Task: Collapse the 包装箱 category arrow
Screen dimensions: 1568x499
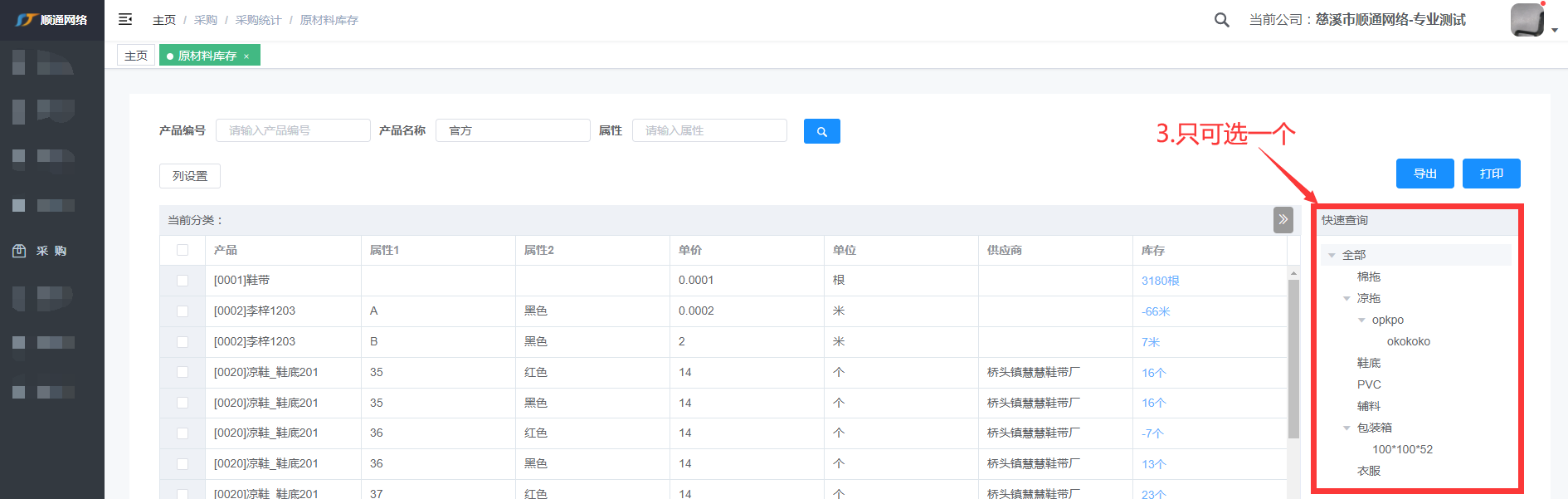Action: [x=1346, y=428]
